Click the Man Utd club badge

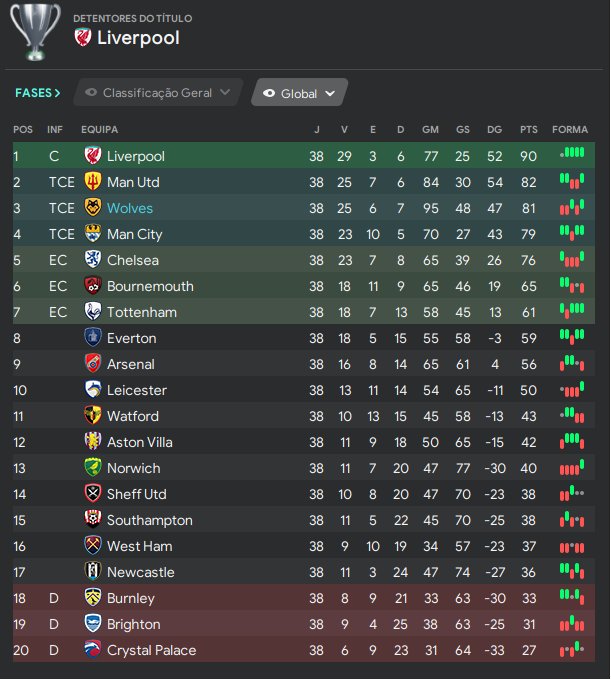pos(93,182)
